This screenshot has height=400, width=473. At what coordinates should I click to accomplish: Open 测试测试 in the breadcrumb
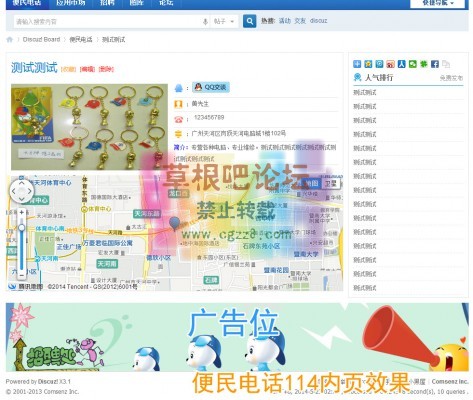tap(113, 39)
